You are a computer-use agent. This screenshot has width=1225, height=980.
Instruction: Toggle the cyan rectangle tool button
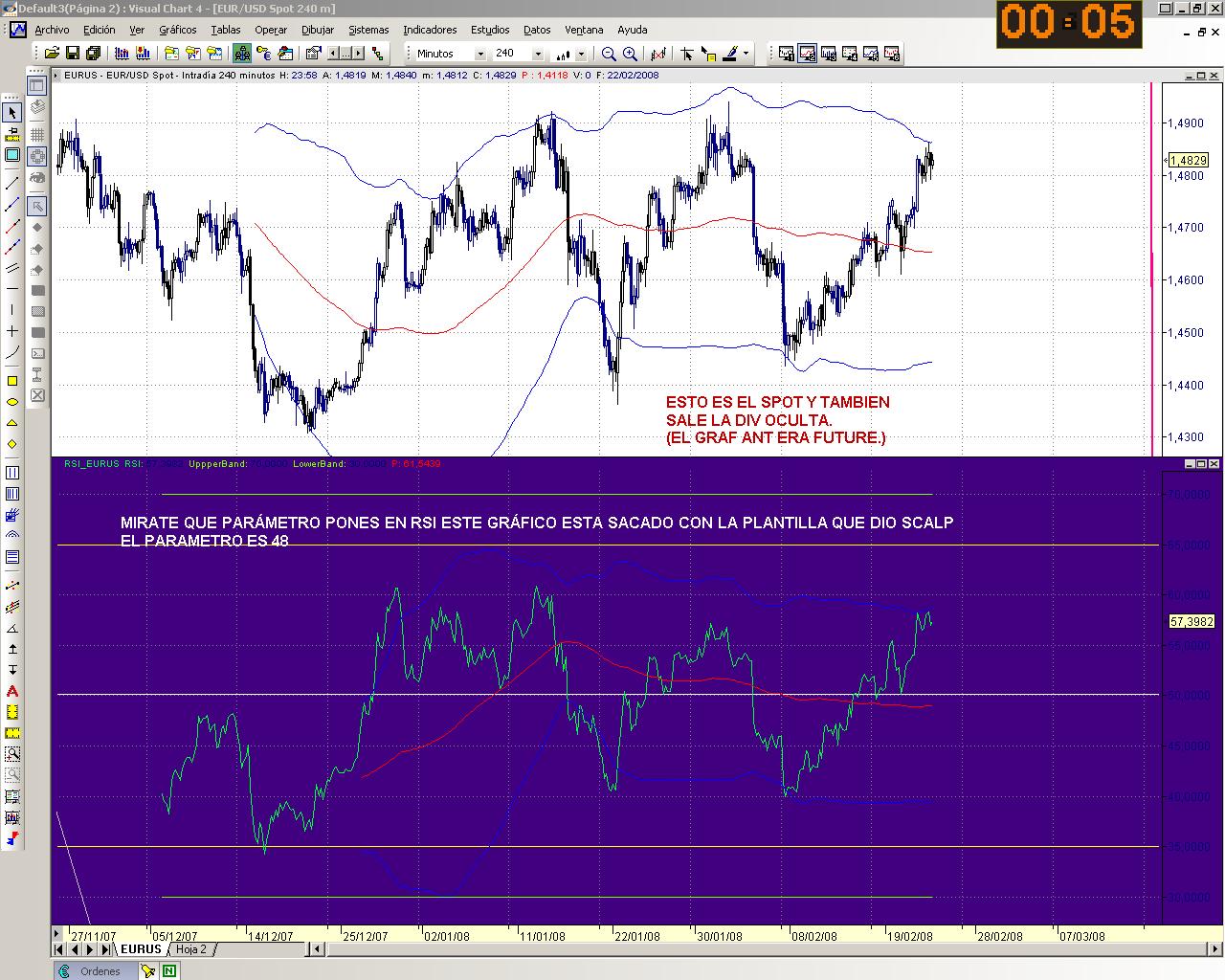point(12,155)
